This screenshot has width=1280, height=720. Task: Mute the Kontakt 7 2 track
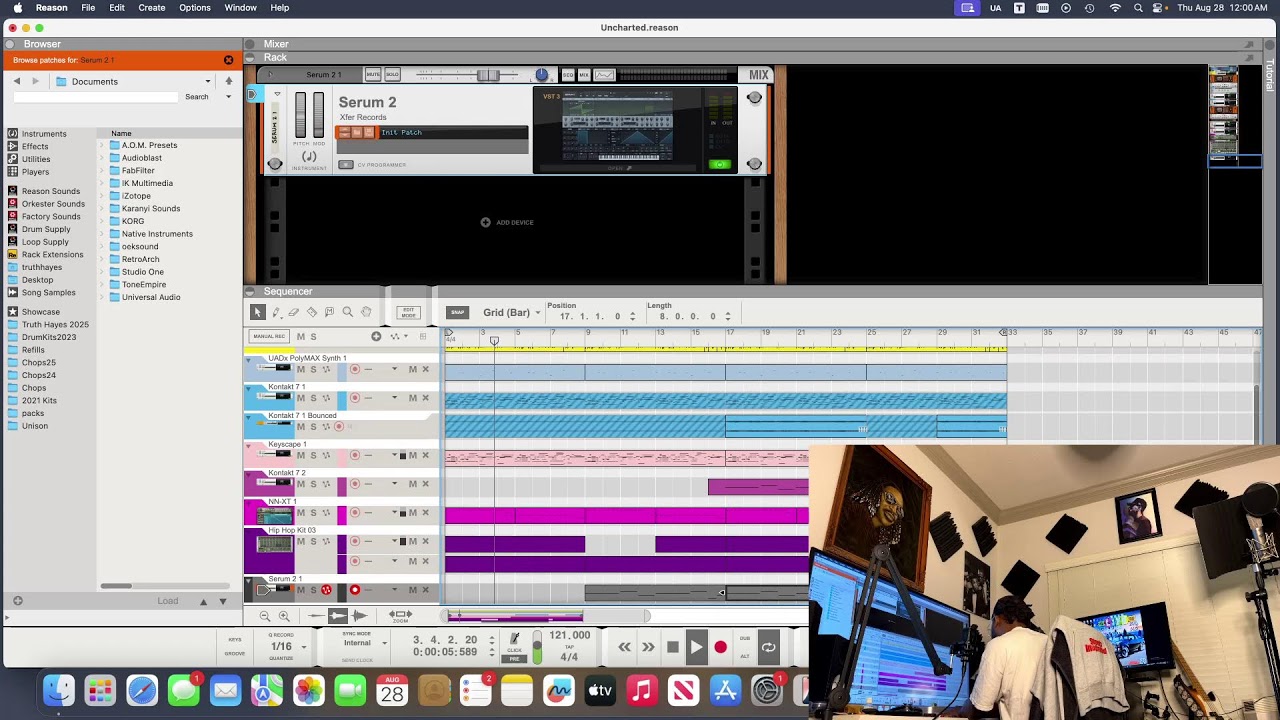click(300, 484)
